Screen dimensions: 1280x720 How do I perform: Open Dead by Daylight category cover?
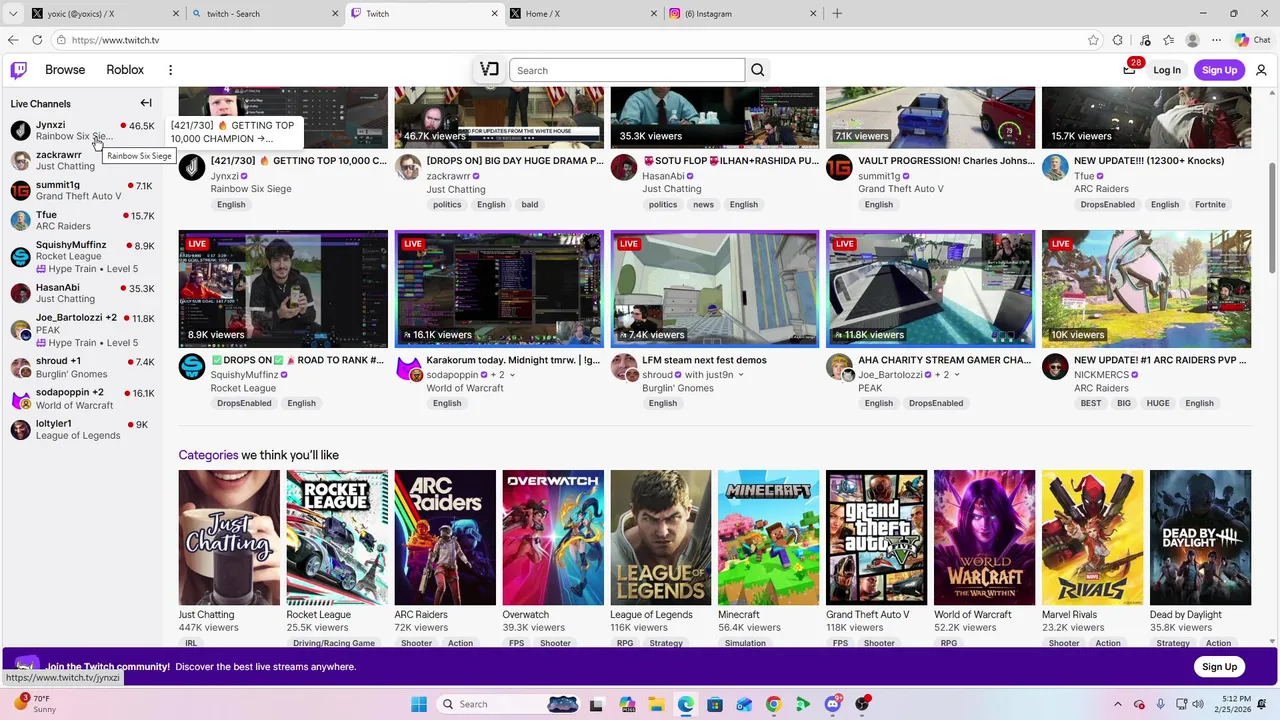1200,537
